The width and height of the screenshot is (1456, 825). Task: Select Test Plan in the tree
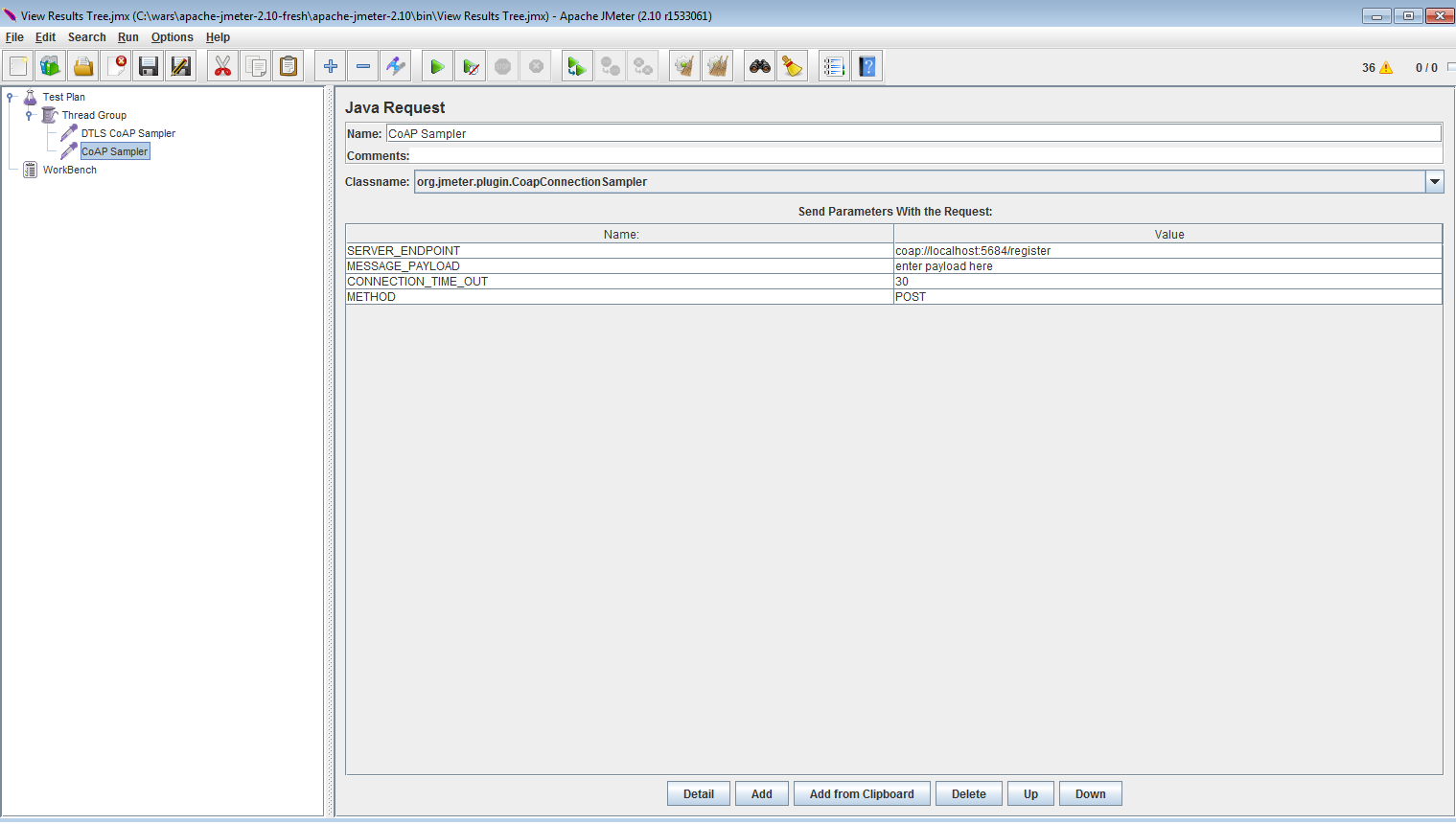[63, 97]
